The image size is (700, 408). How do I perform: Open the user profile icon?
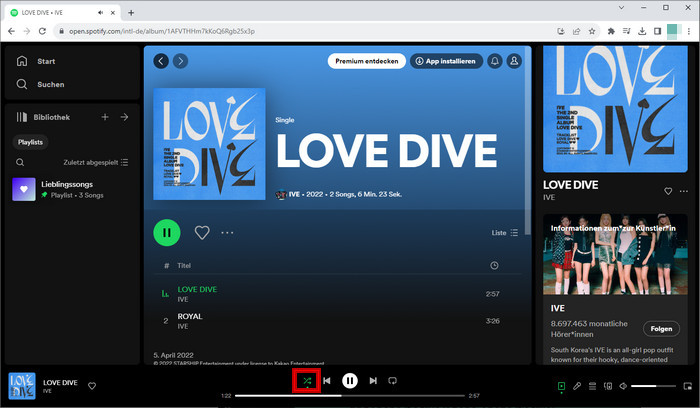(514, 61)
